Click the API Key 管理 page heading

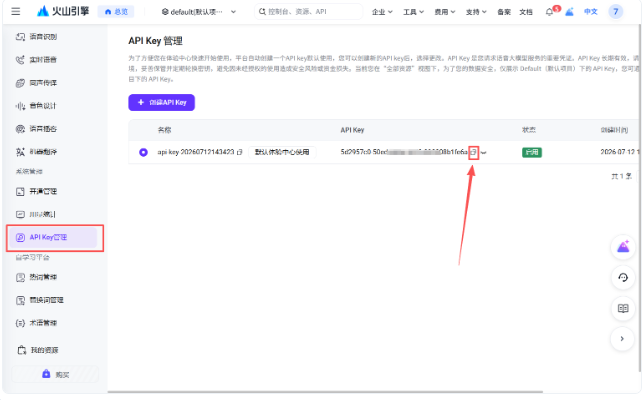point(155,41)
